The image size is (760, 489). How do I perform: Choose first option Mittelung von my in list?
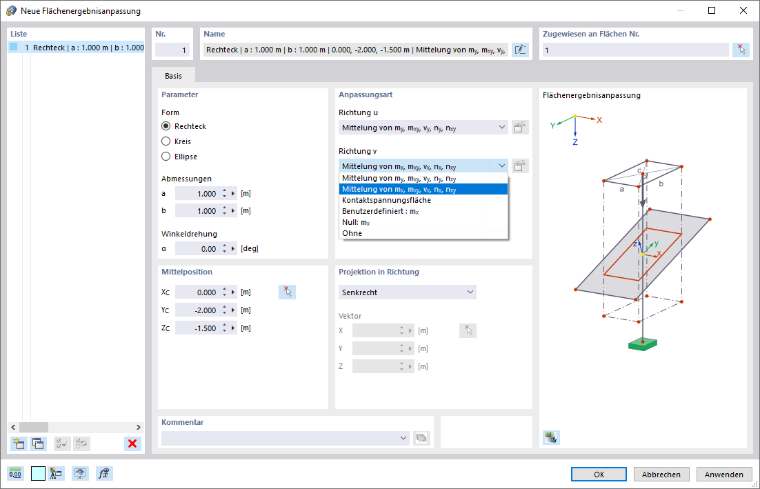[423, 178]
